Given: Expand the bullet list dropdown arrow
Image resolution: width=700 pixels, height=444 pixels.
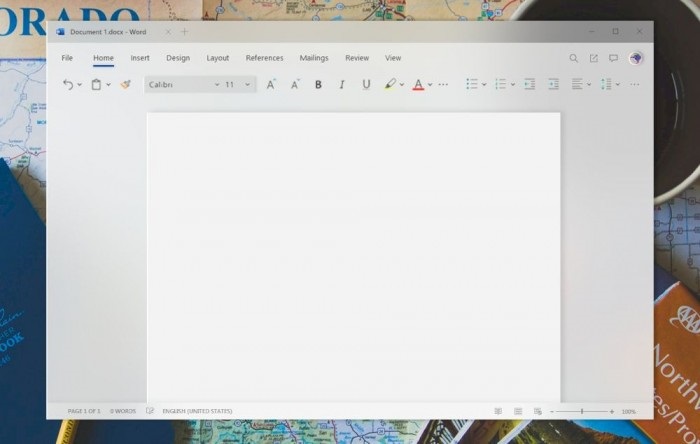Looking at the screenshot, I should [484, 85].
